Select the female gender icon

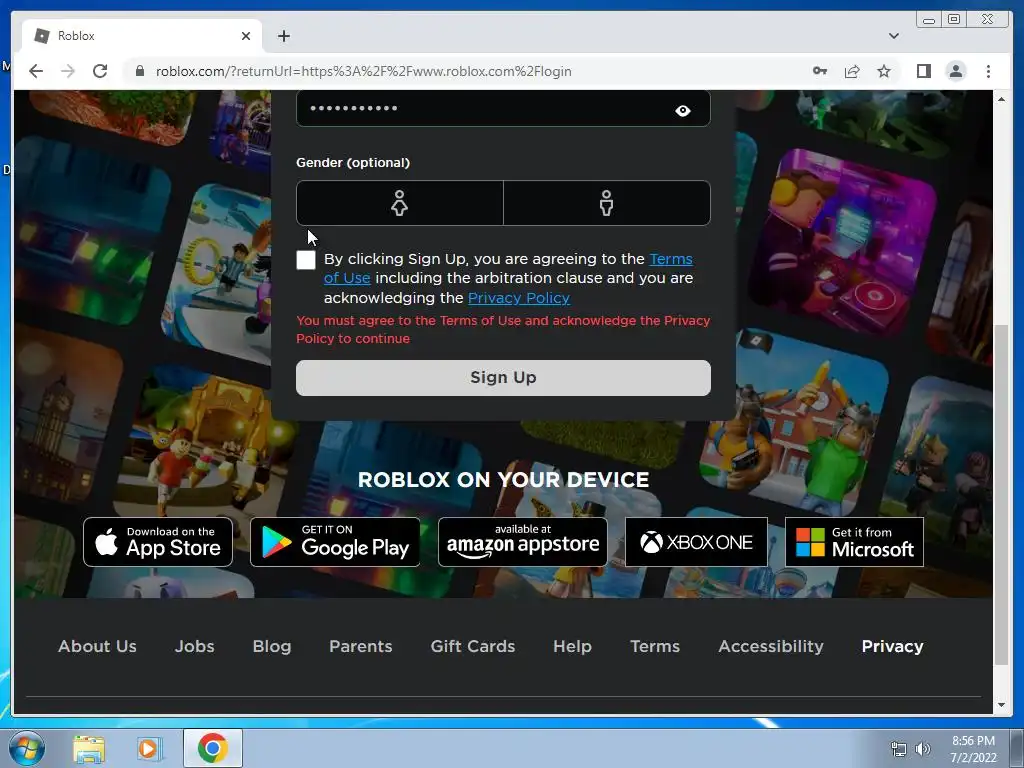pyautogui.click(x=399, y=203)
